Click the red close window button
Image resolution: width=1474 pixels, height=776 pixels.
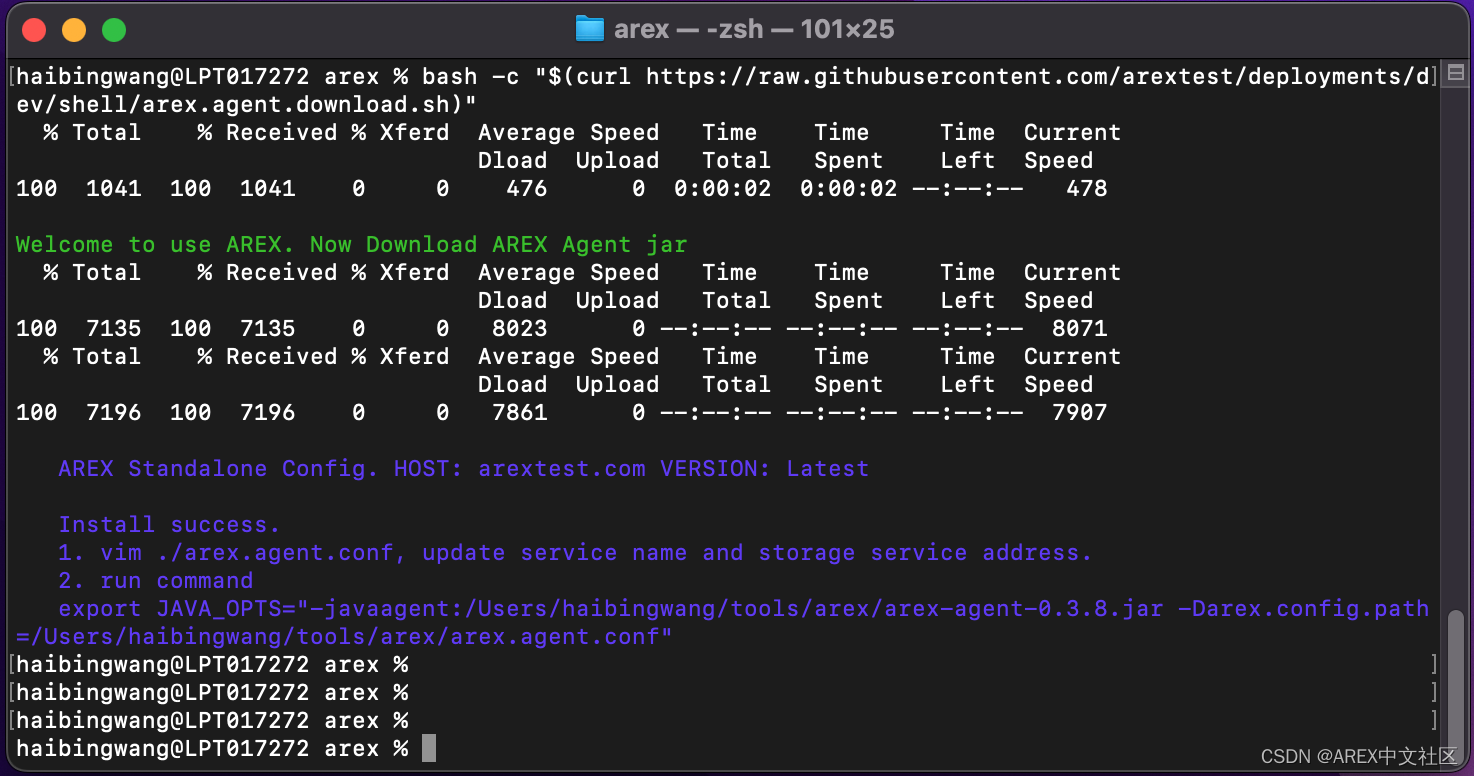34,30
